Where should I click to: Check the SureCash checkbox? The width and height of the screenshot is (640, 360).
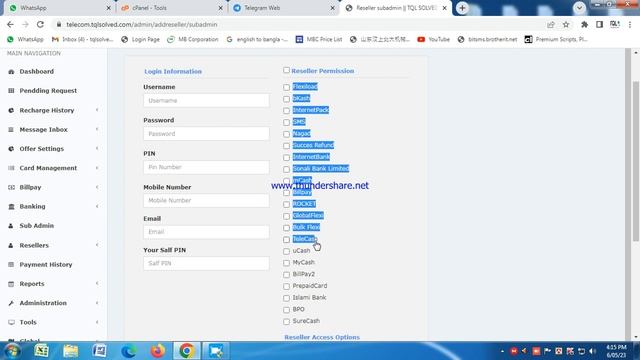(x=287, y=322)
